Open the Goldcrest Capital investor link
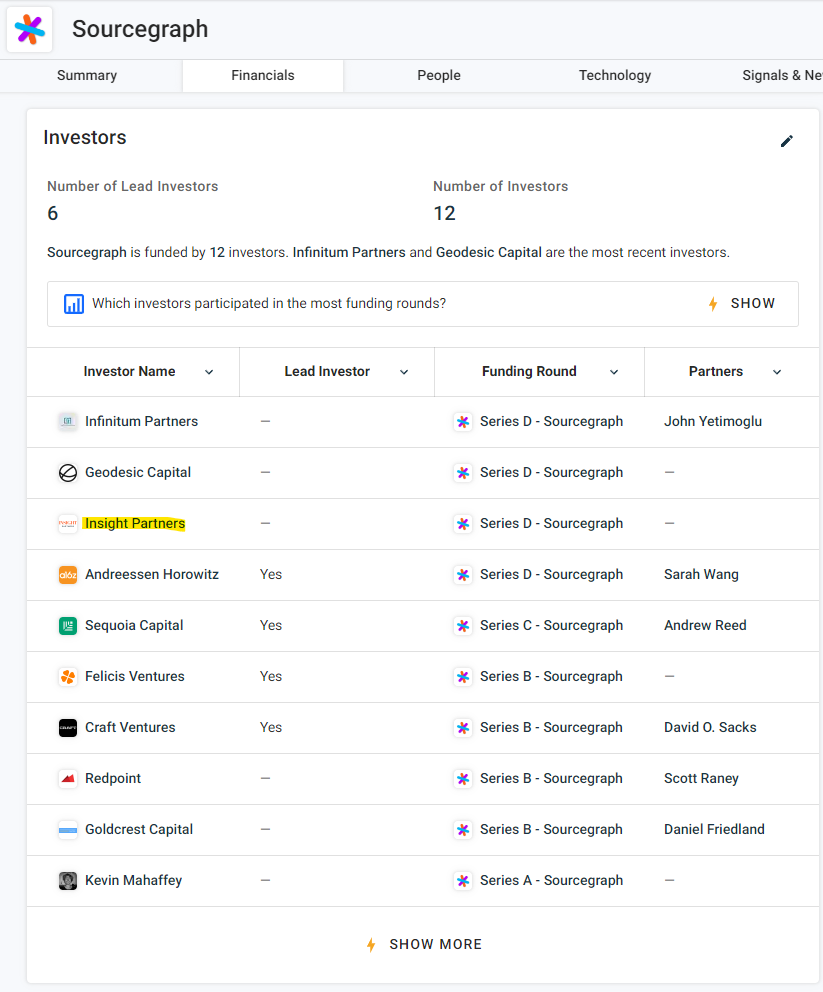 click(139, 829)
